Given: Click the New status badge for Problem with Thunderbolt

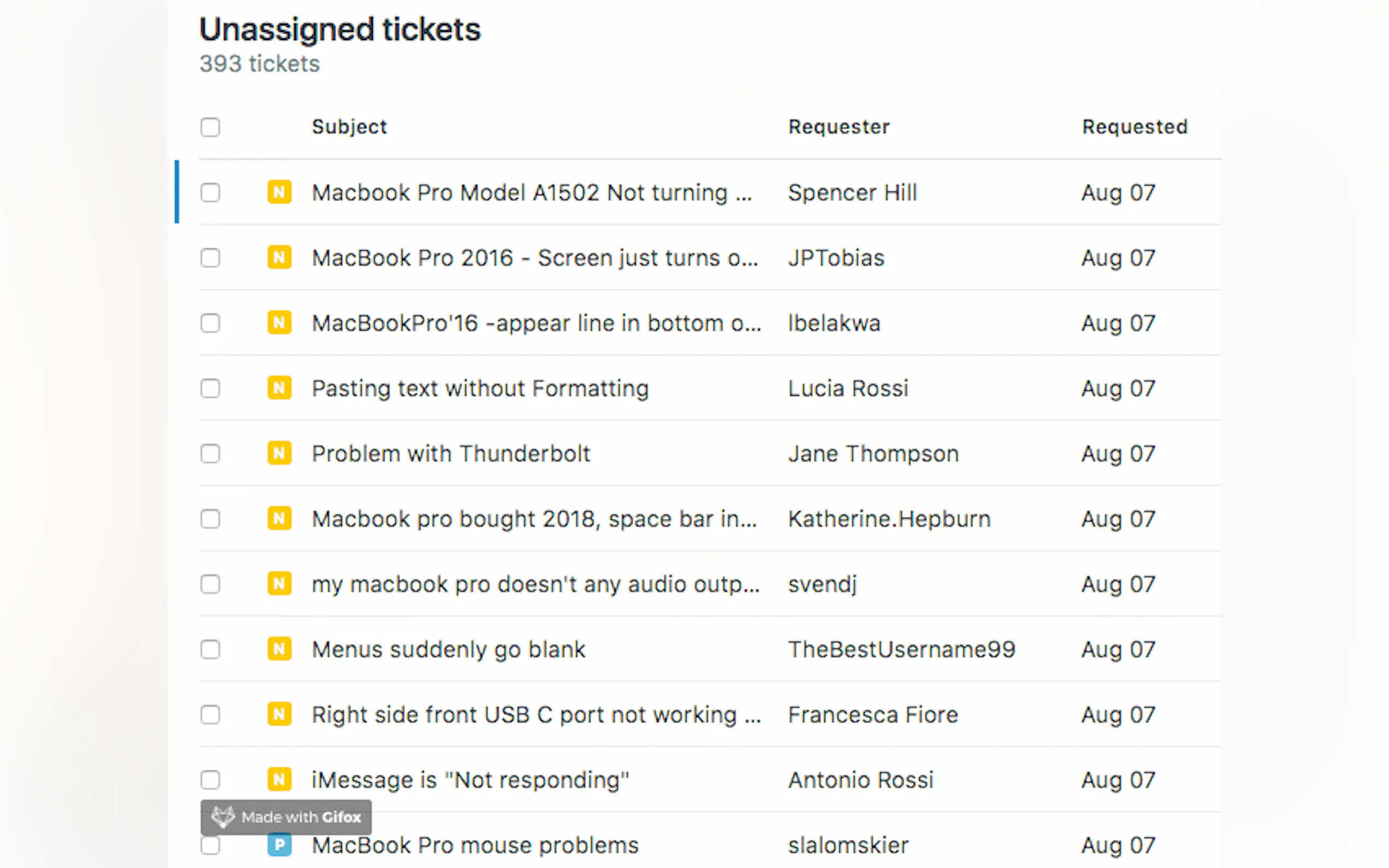Looking at the screenshot, I should point(279,454).
